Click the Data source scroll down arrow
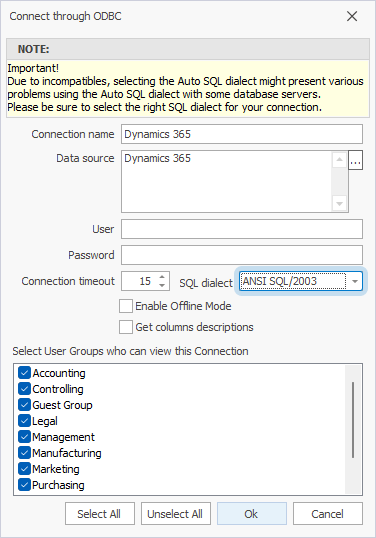Image resolution: width=376 pixels, height=538 pixels. [340, 203]
